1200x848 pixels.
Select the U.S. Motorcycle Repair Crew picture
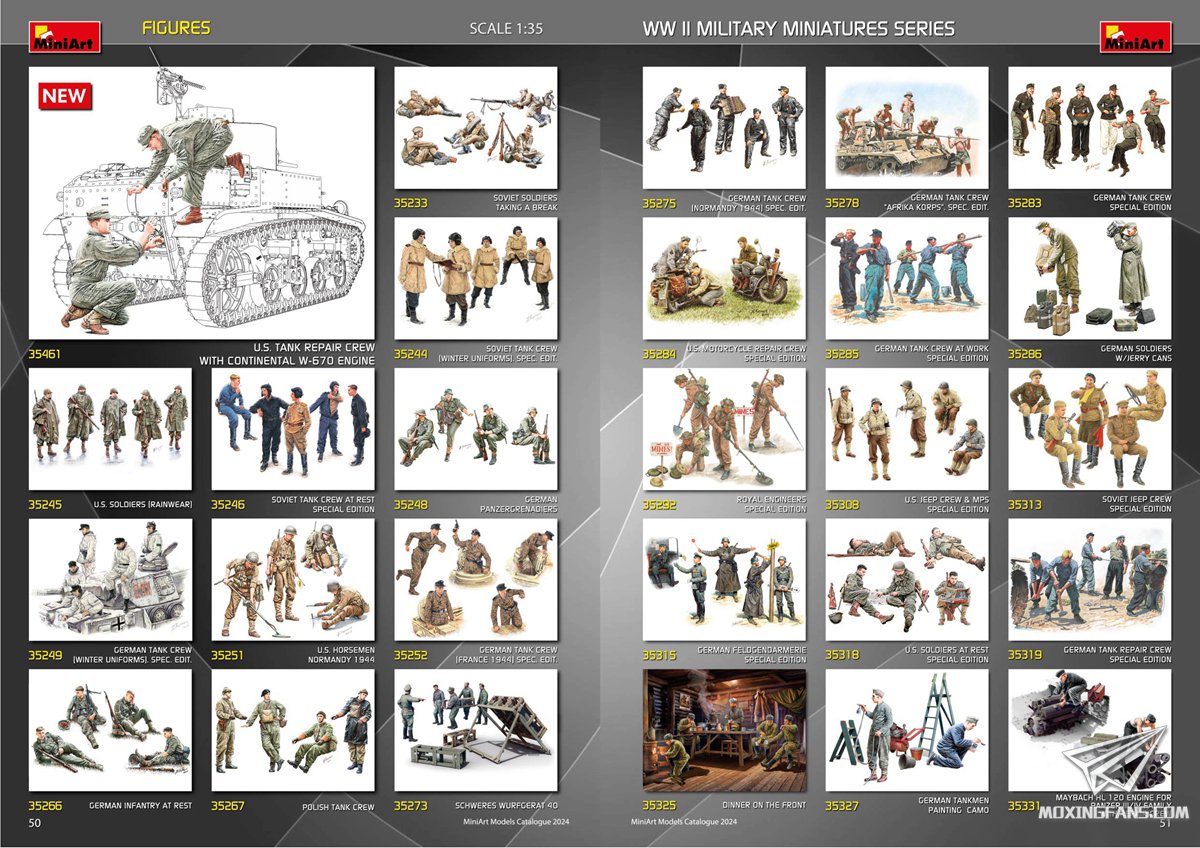(724, 279)
